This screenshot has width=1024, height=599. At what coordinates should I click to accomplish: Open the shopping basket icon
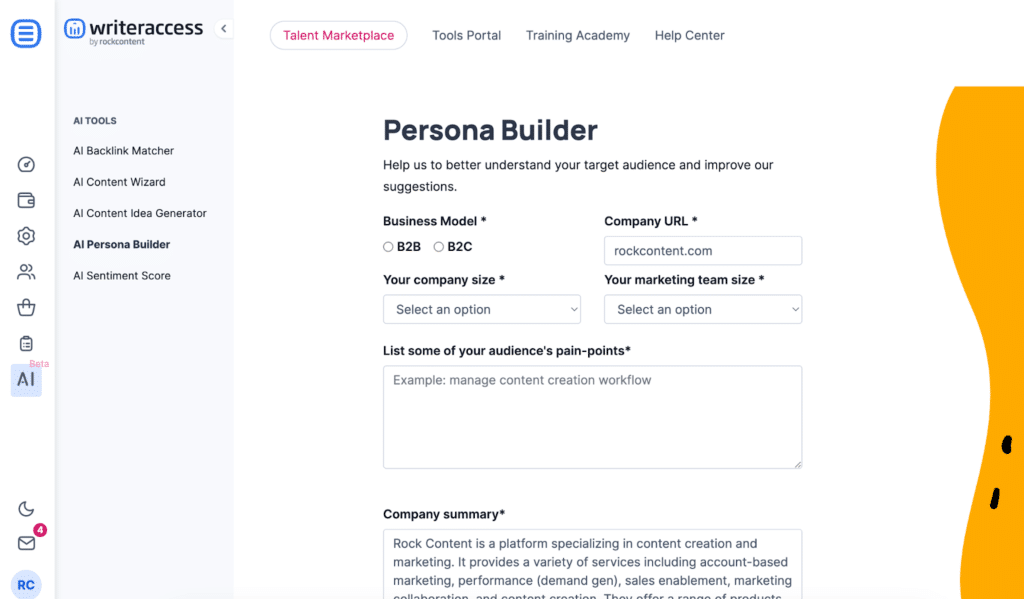coord(26,307)
